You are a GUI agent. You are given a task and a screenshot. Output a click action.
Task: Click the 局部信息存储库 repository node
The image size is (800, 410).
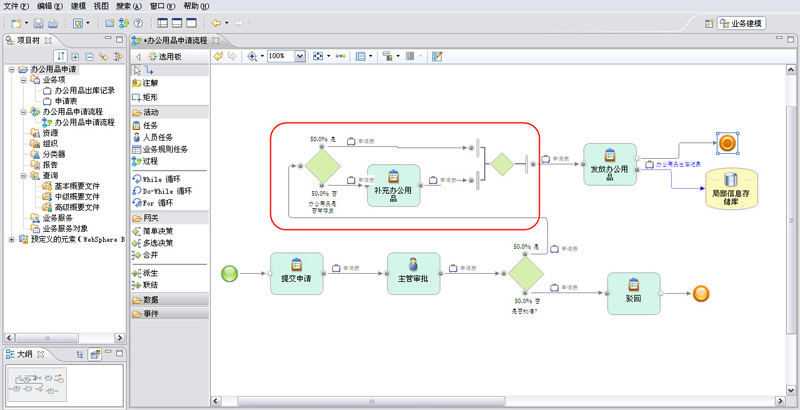coord(732,188)
